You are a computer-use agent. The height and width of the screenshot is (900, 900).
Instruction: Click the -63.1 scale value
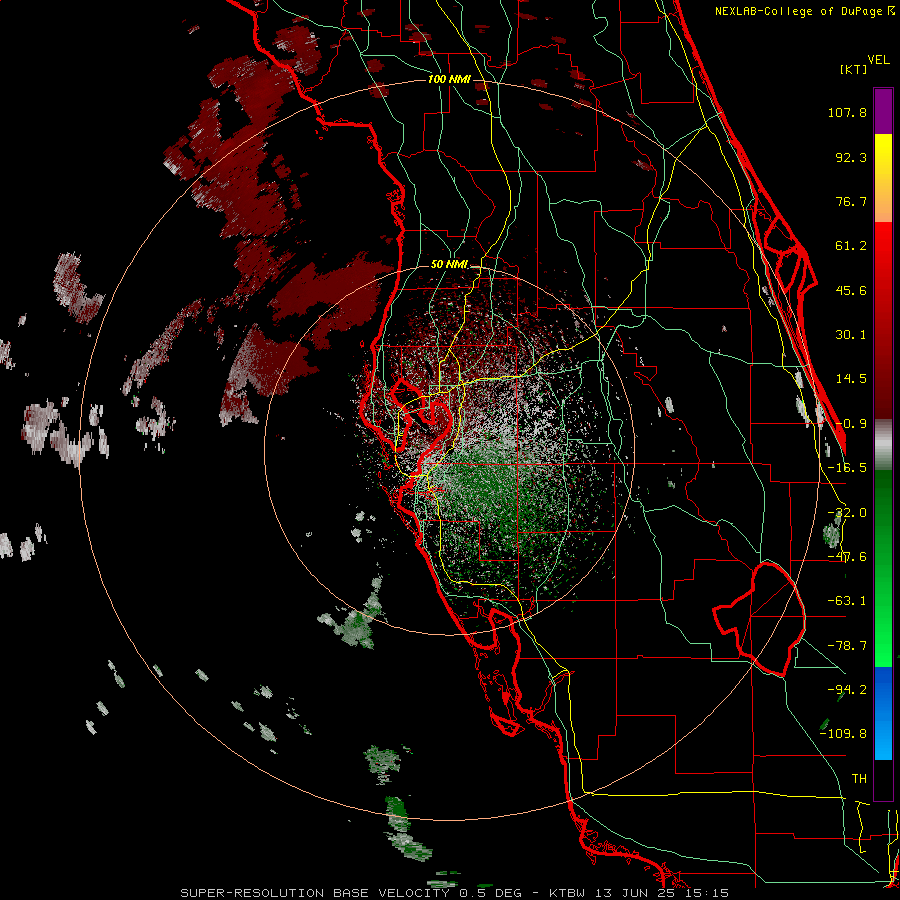(847, 601)
